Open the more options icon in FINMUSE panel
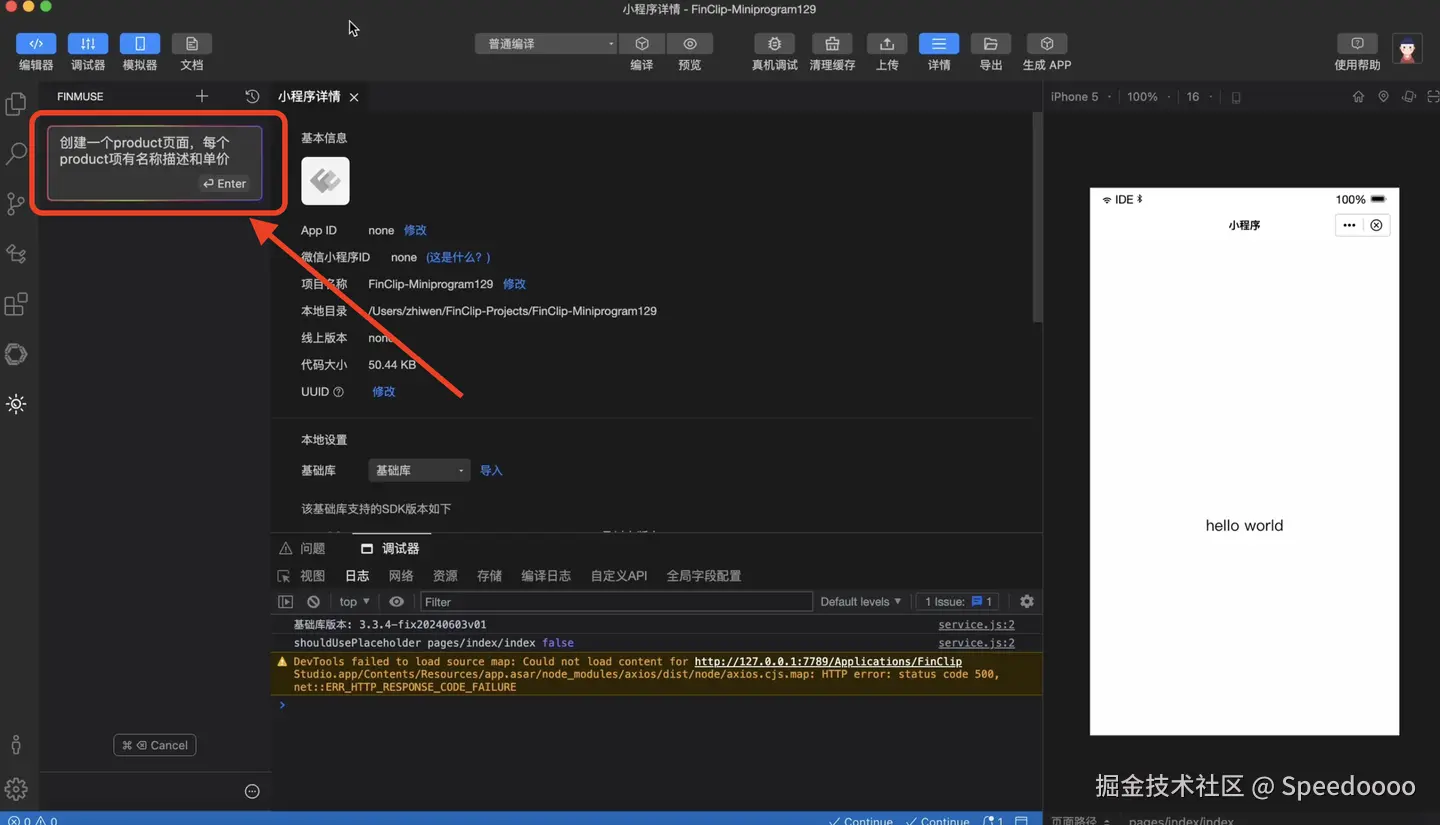The height and width of the screenshot is (825, 1440). 252,791
